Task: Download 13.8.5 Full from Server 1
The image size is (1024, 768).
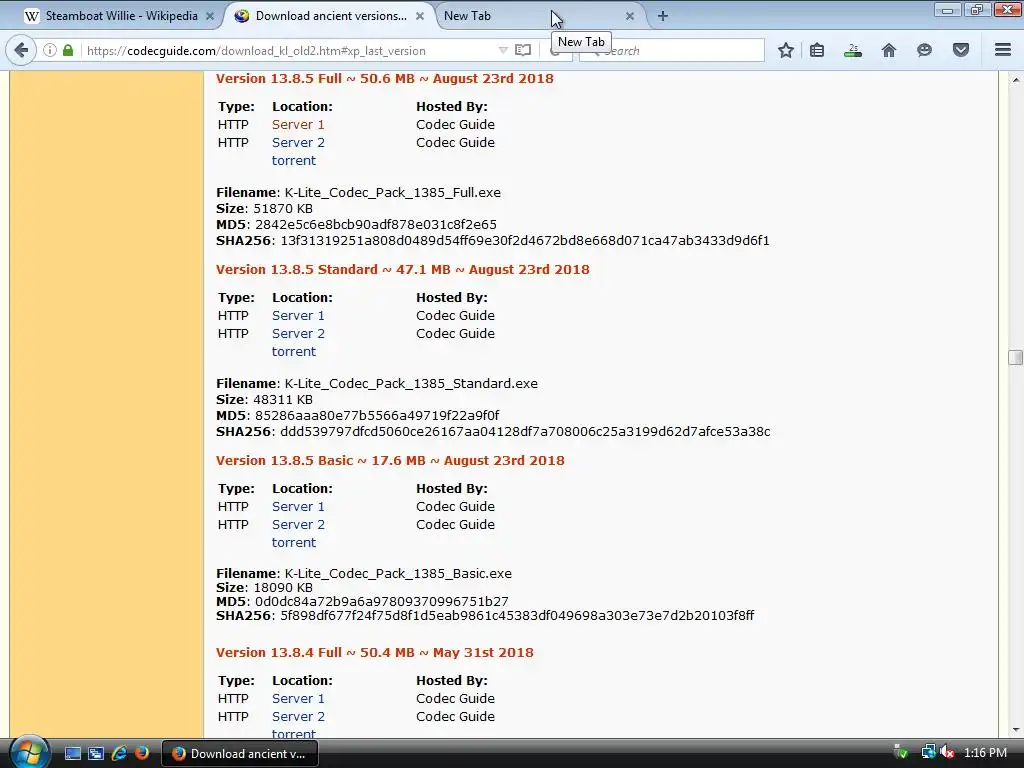Action: point(298,124)
